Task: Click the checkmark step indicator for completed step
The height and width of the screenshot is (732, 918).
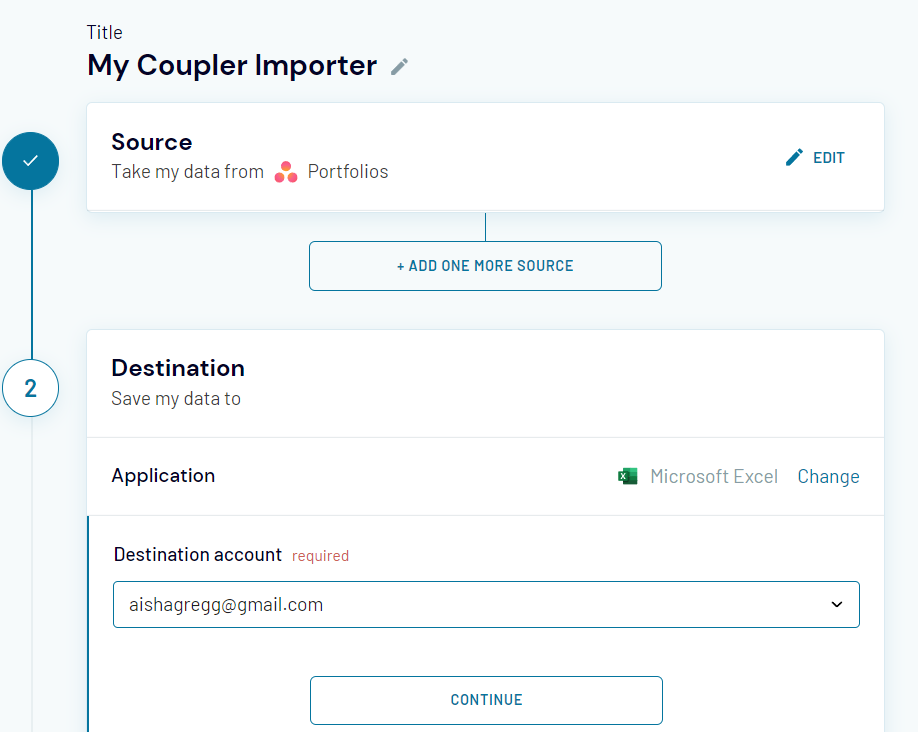Action: coord(31,160)
